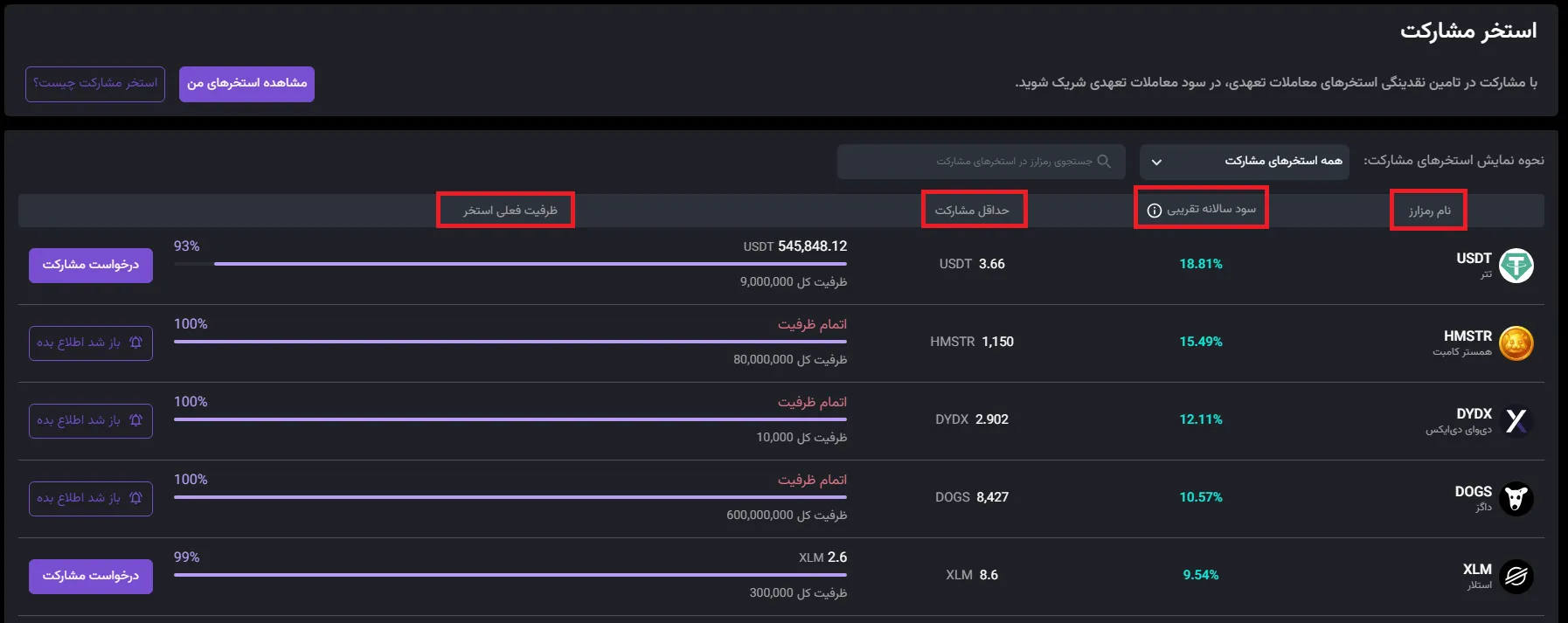
Task: Click the XLM 2.6 remaining capacity
Action: tap(822, 557)
